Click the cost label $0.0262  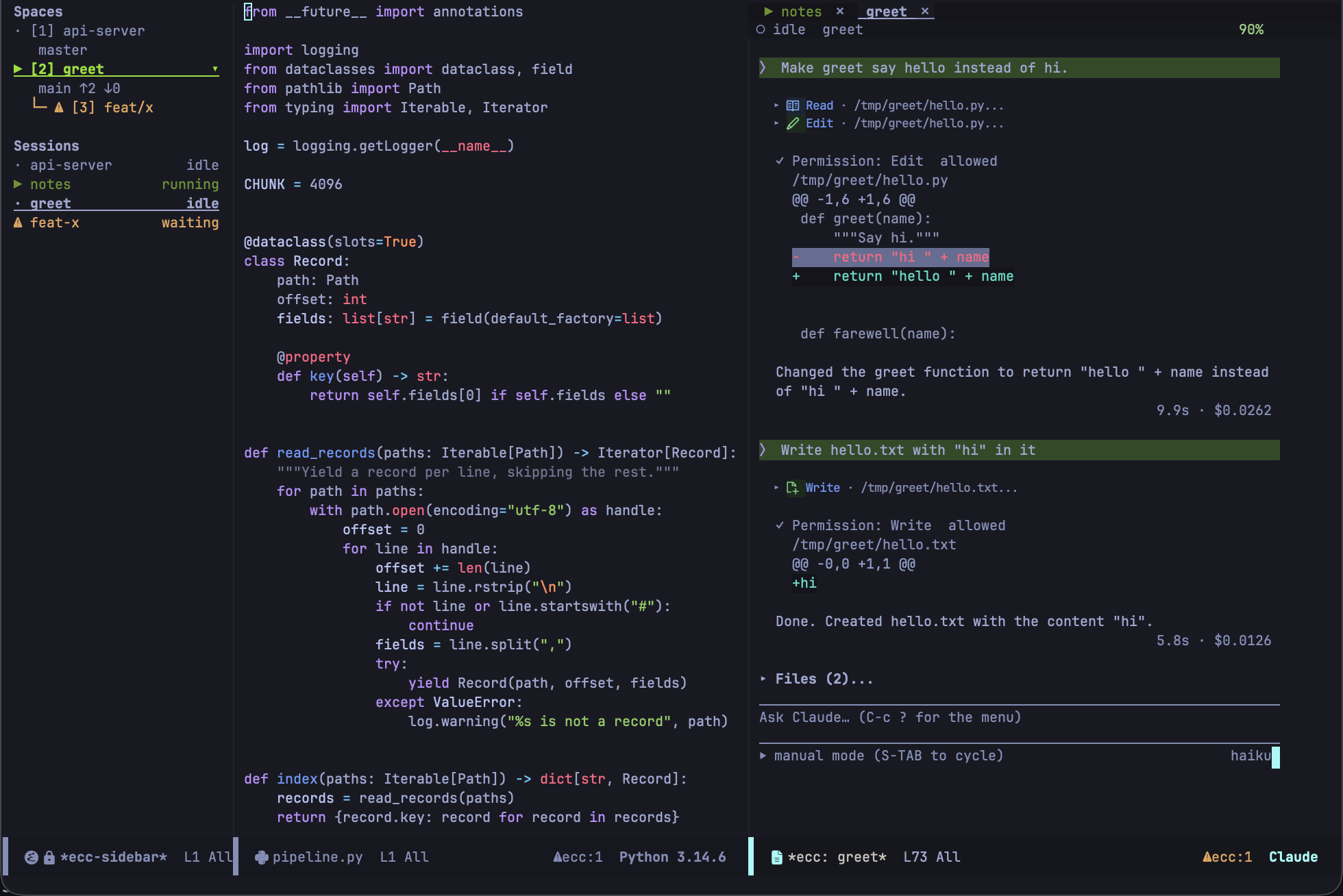click(x=1243, y=410)
